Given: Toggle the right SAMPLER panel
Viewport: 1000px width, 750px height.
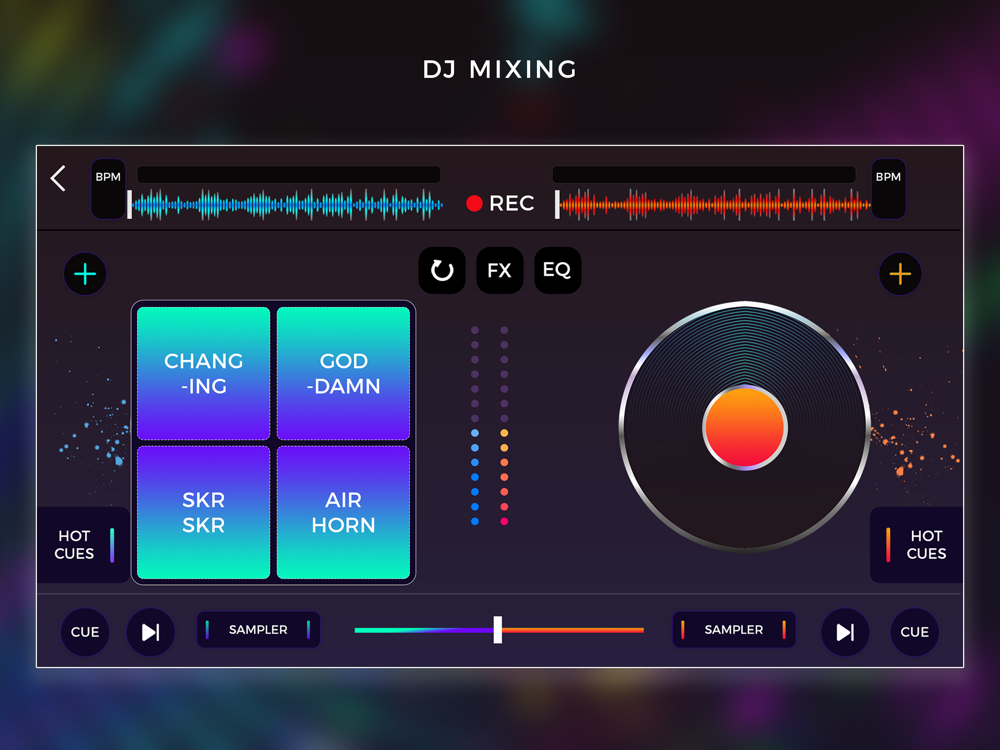Looking at the screenshot, I should 734,629.
